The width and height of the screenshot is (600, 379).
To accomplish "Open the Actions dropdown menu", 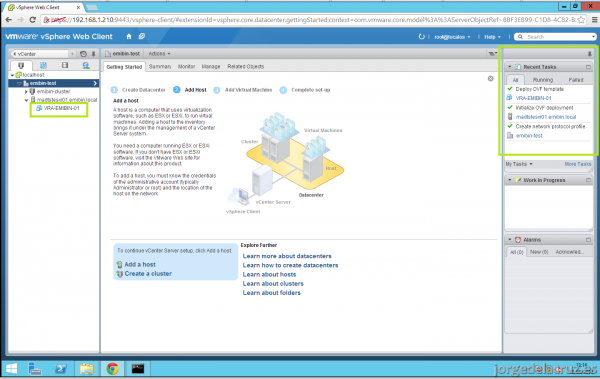I will pyautogui.click(x=159, y=54).
